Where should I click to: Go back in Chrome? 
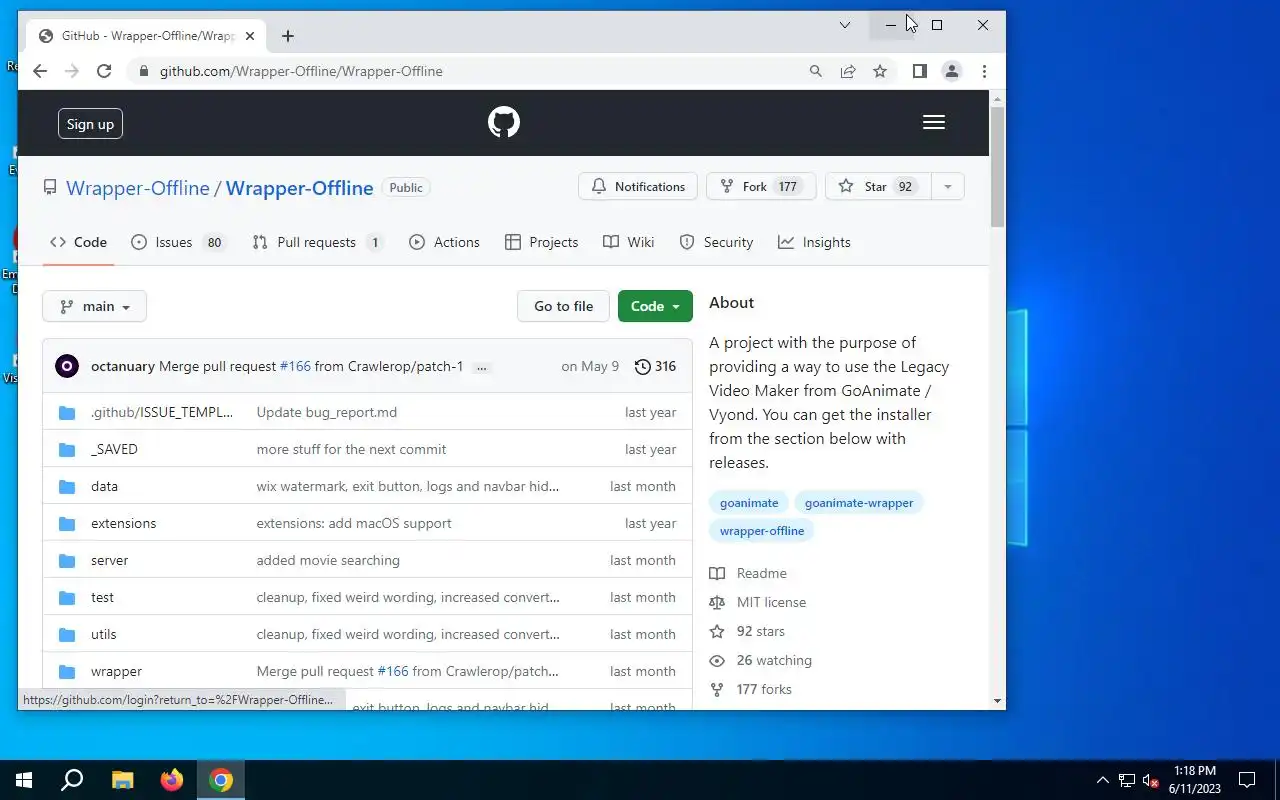click(x=40, y=71)
